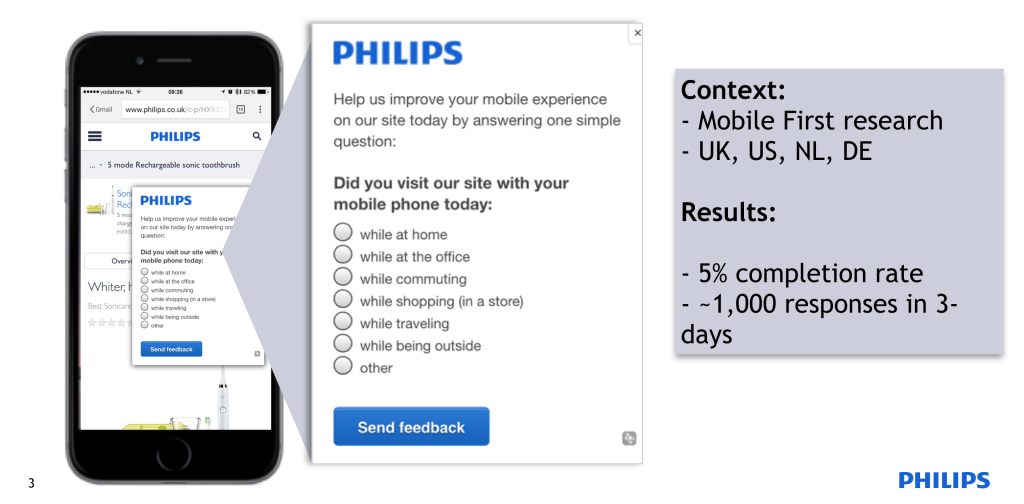Click the PHILIPS logo at slide bottom right
Viewport: 1024px width, 504px height.
click(x=944, y=481)
